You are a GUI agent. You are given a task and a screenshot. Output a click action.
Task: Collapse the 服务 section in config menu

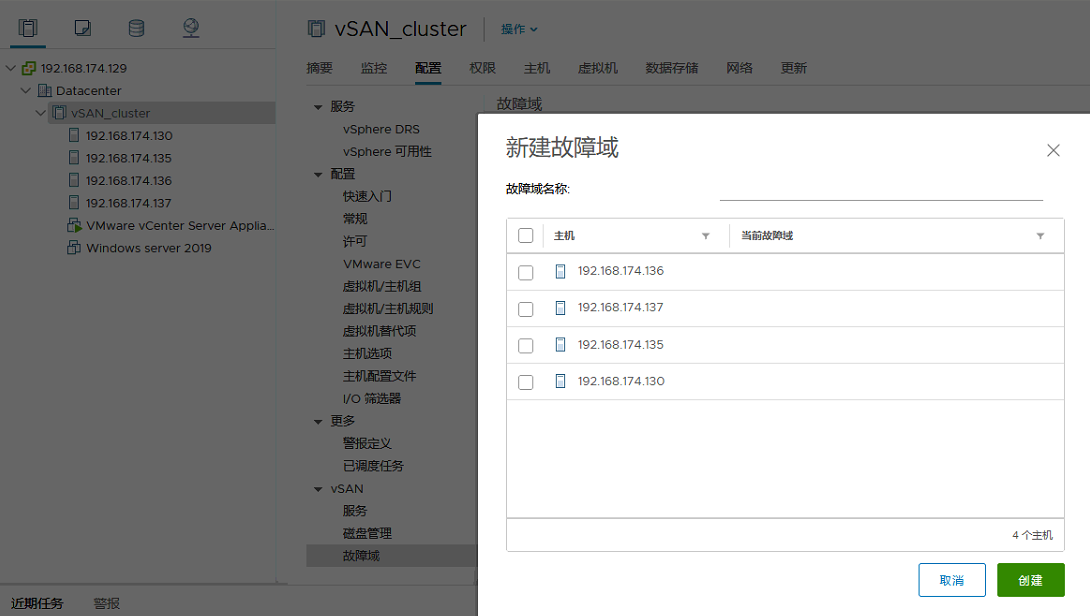click(318, 107)
